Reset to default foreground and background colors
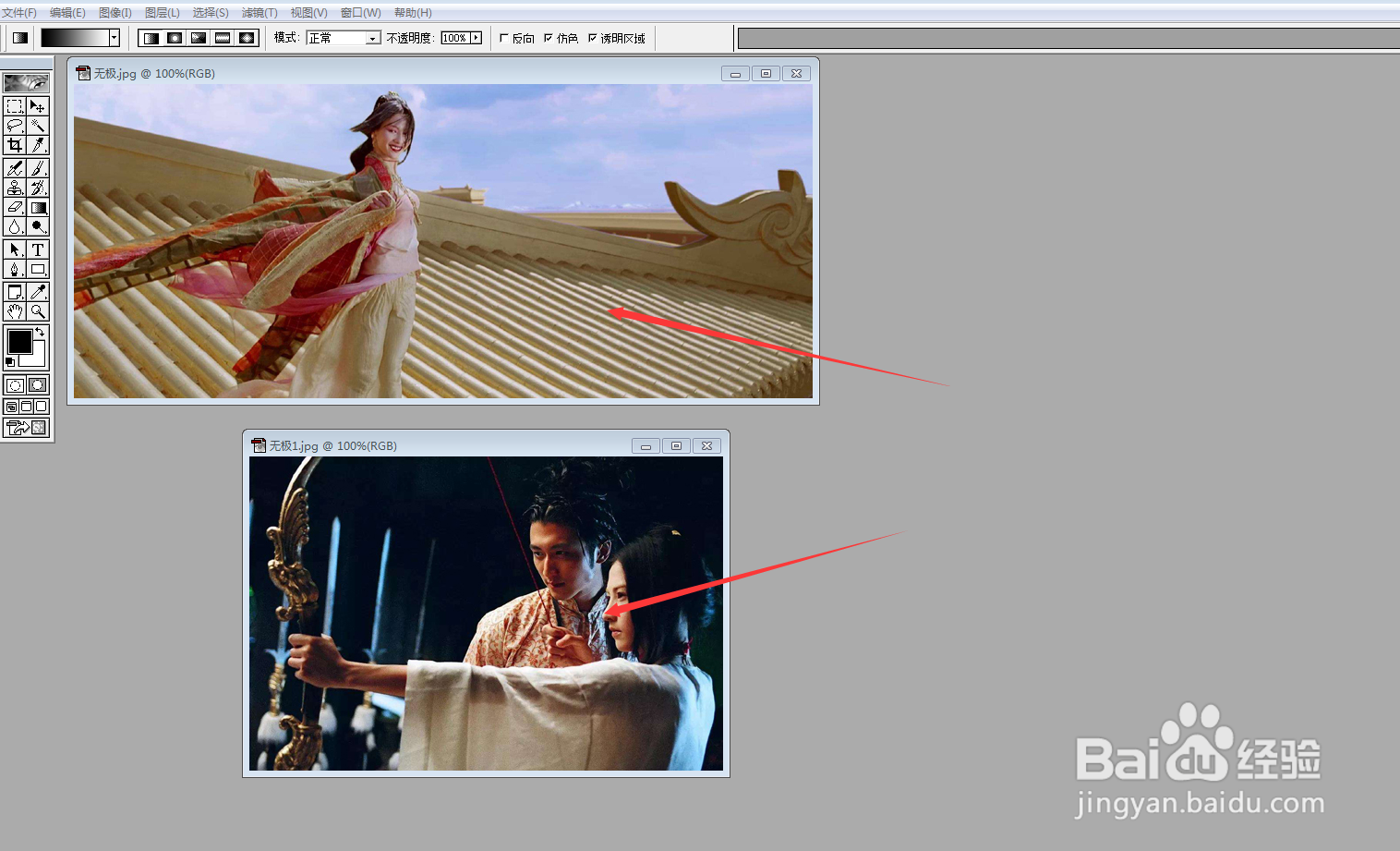The width and height of the screenshot is (1400, 851). (10, 362)
